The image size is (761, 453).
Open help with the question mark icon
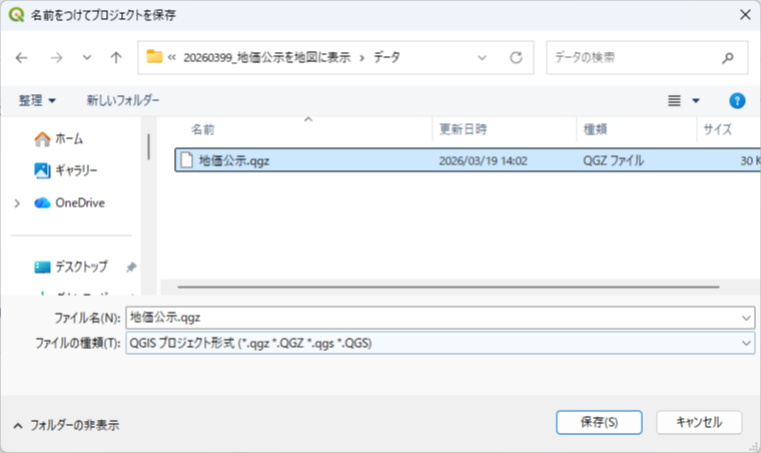(x=738, y=101)
